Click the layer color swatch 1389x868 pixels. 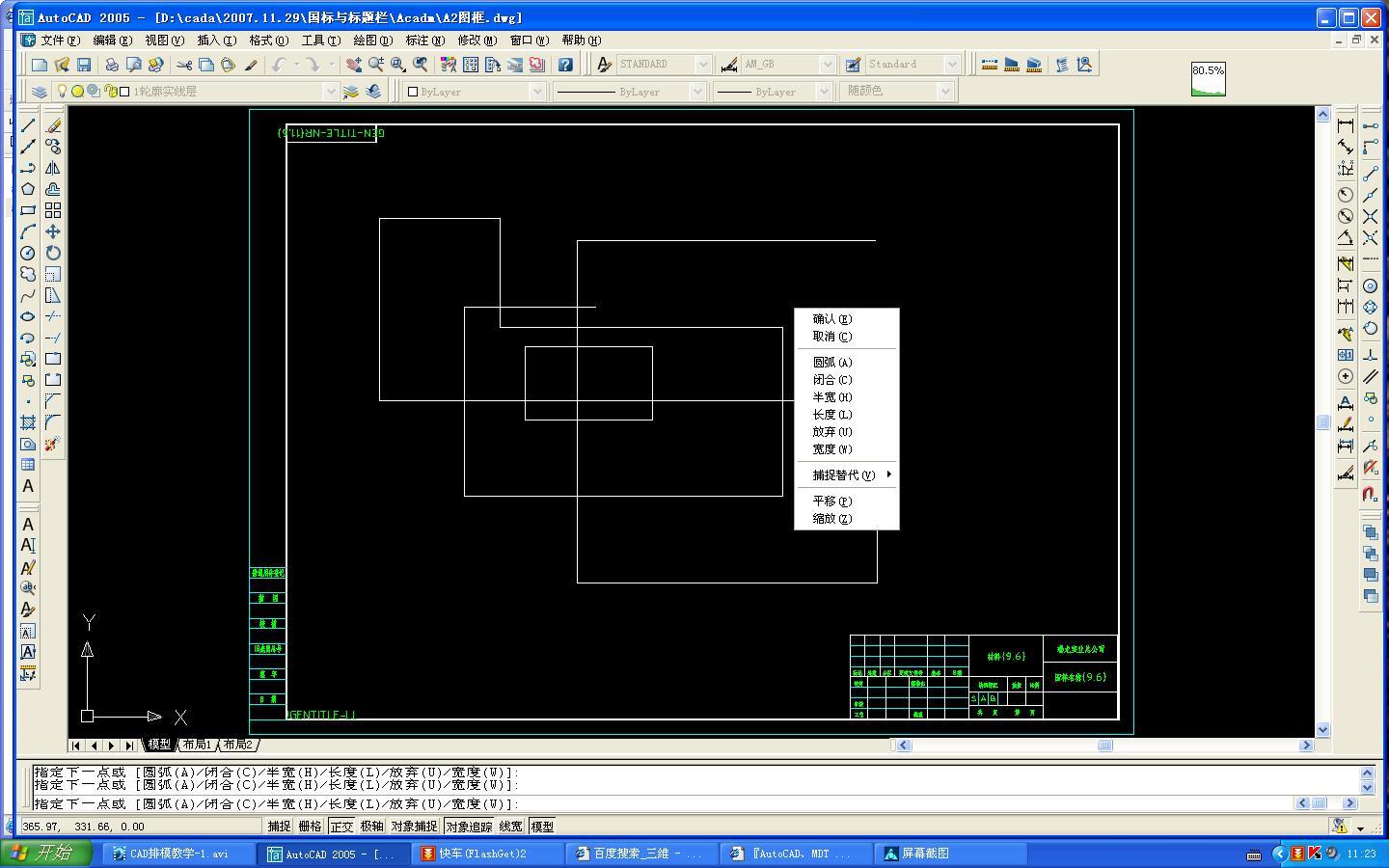pos(124,92)
